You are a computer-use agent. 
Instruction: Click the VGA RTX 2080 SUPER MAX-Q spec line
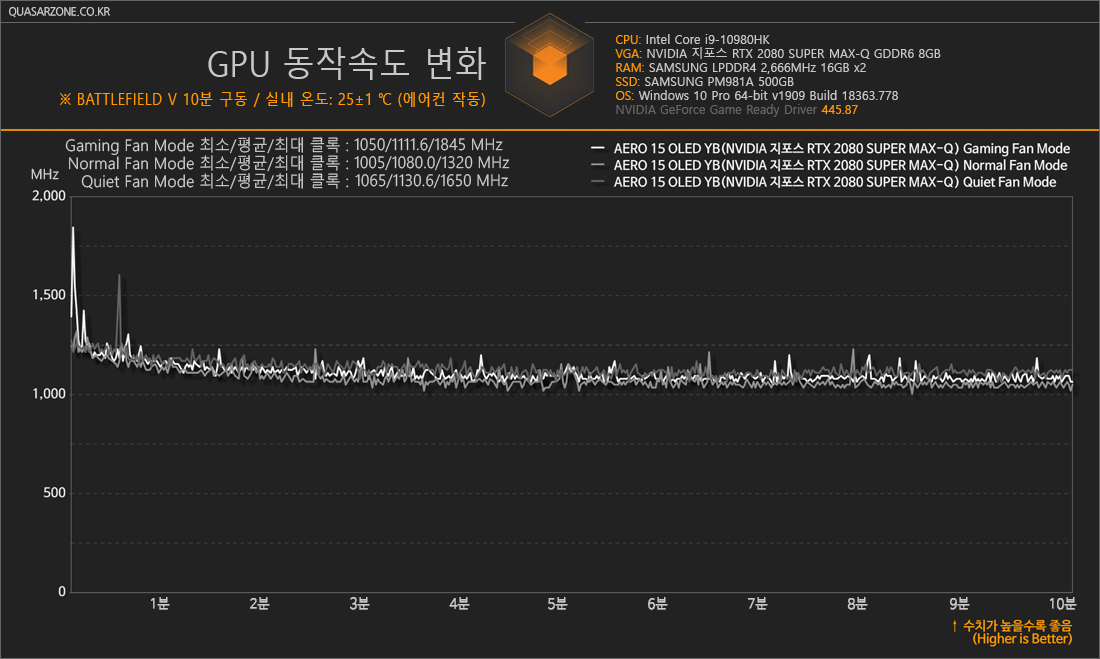778,54
